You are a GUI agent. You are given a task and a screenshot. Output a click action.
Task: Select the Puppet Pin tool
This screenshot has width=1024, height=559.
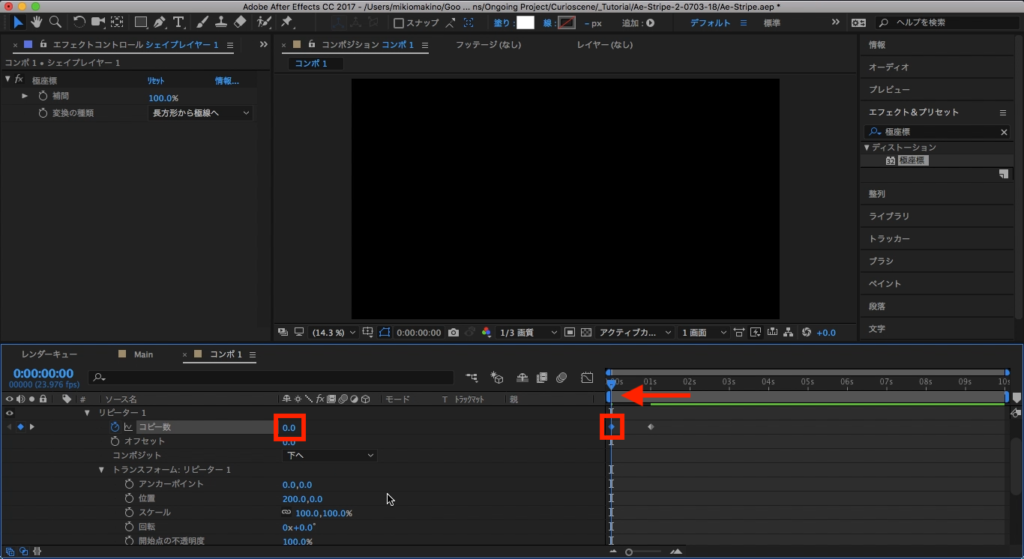(287, 22)
